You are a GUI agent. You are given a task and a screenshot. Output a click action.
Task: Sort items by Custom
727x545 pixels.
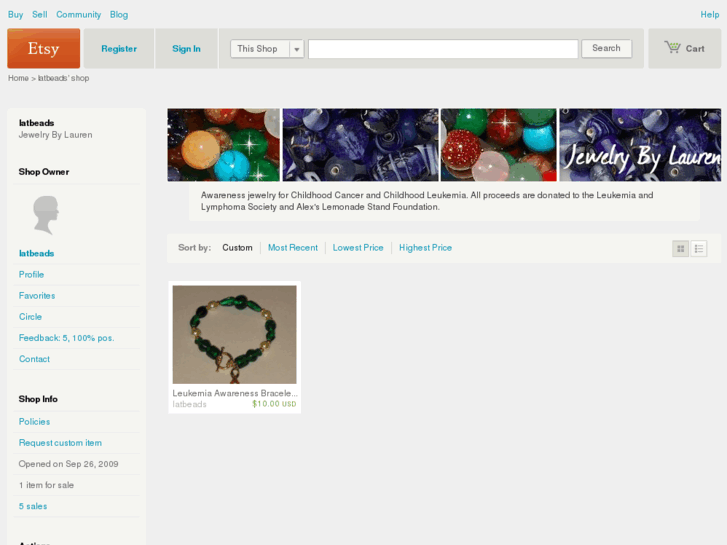[237, 248]
